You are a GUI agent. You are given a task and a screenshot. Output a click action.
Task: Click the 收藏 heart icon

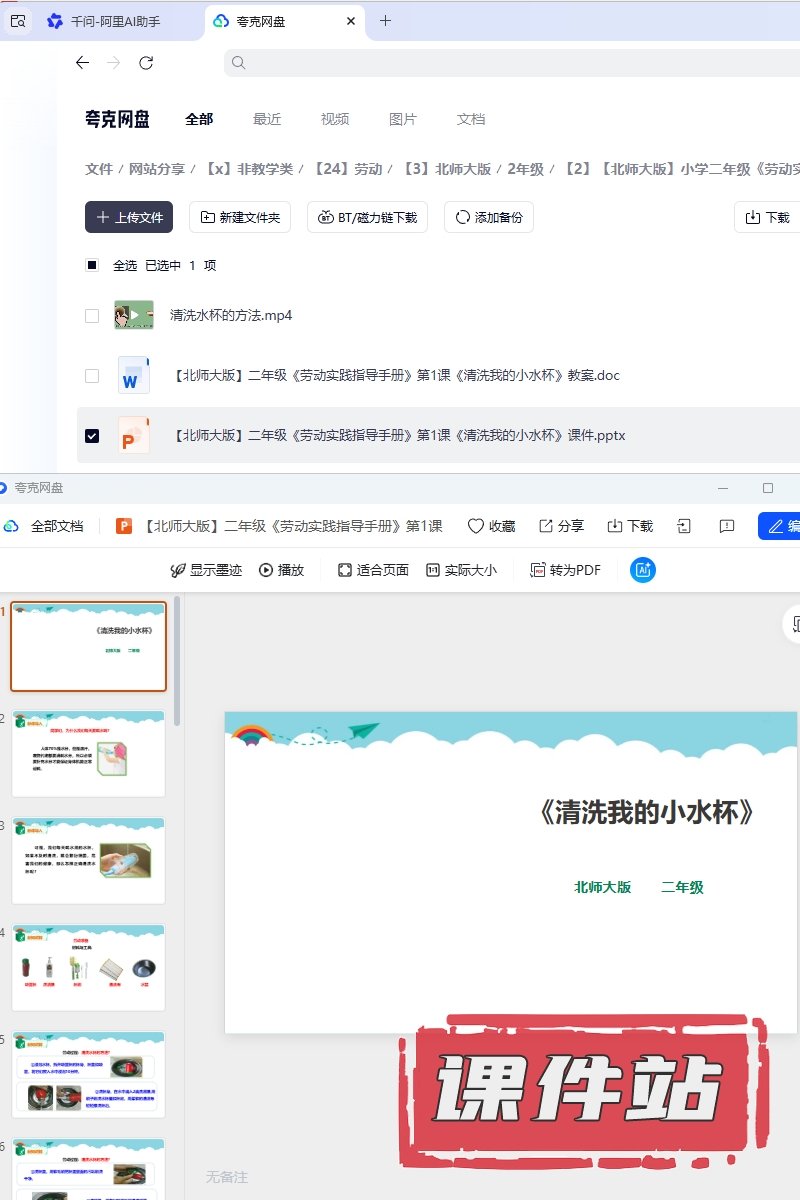pos(476,526)
